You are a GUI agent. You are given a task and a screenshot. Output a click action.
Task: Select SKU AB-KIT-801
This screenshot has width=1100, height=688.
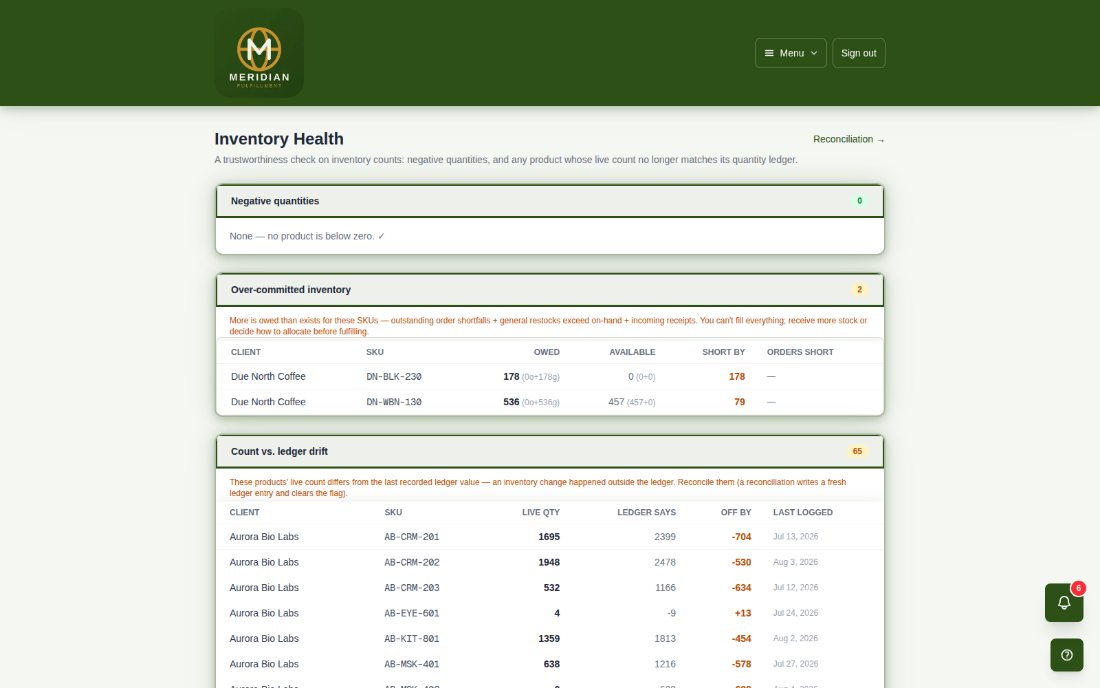coord(412,639)
